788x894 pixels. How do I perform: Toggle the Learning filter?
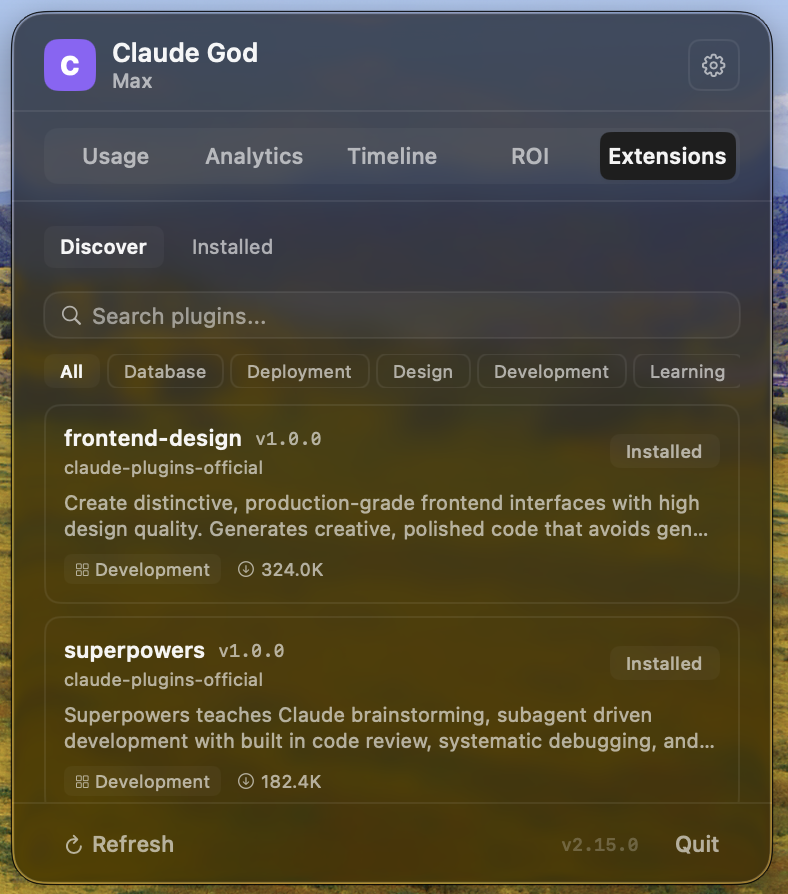click(687, 371)
